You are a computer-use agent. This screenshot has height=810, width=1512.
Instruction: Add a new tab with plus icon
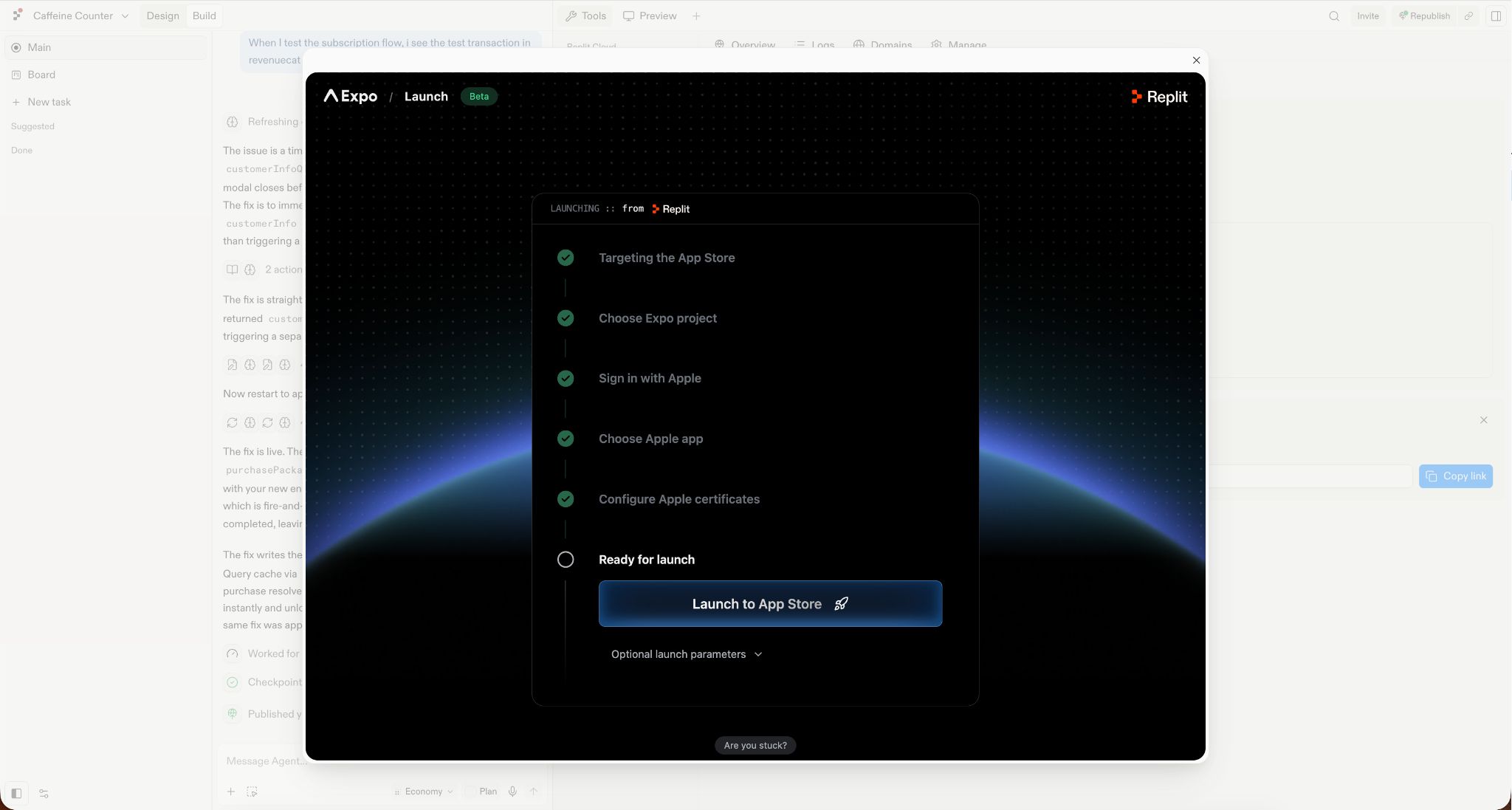pyautogui.click(x=695, y=16)
